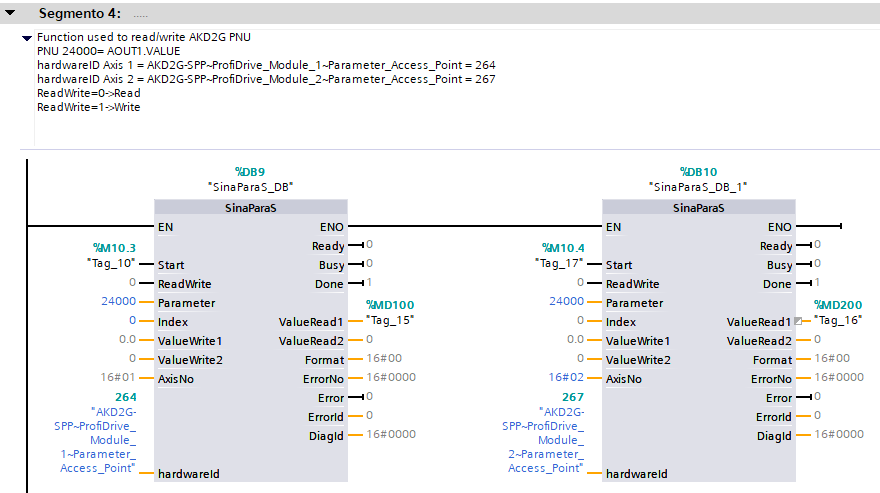Collapse Segmento 4 with its header arrow
The image size is (880, 493).
(10, 12)
